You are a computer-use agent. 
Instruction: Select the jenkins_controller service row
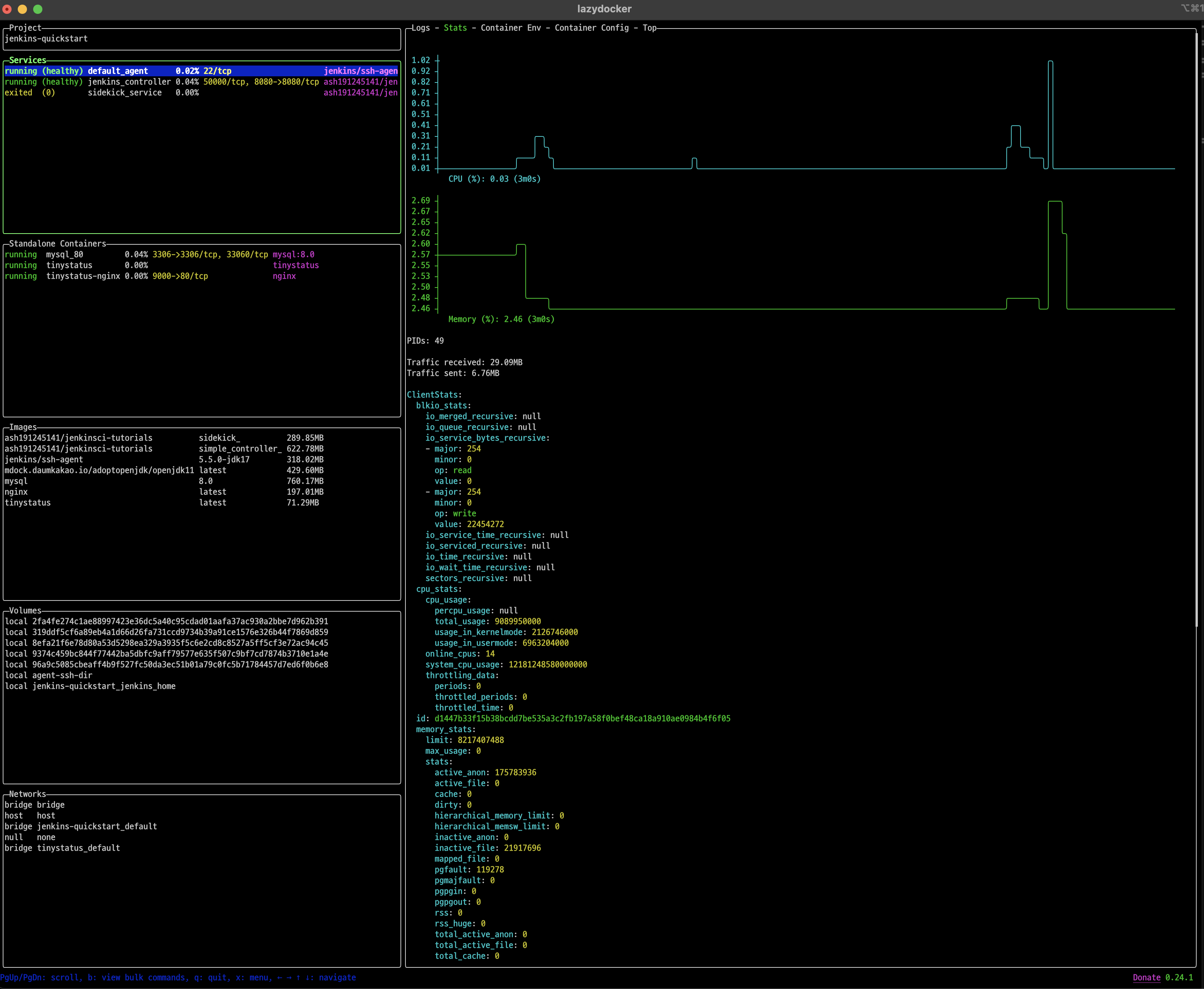click(129, 82)
